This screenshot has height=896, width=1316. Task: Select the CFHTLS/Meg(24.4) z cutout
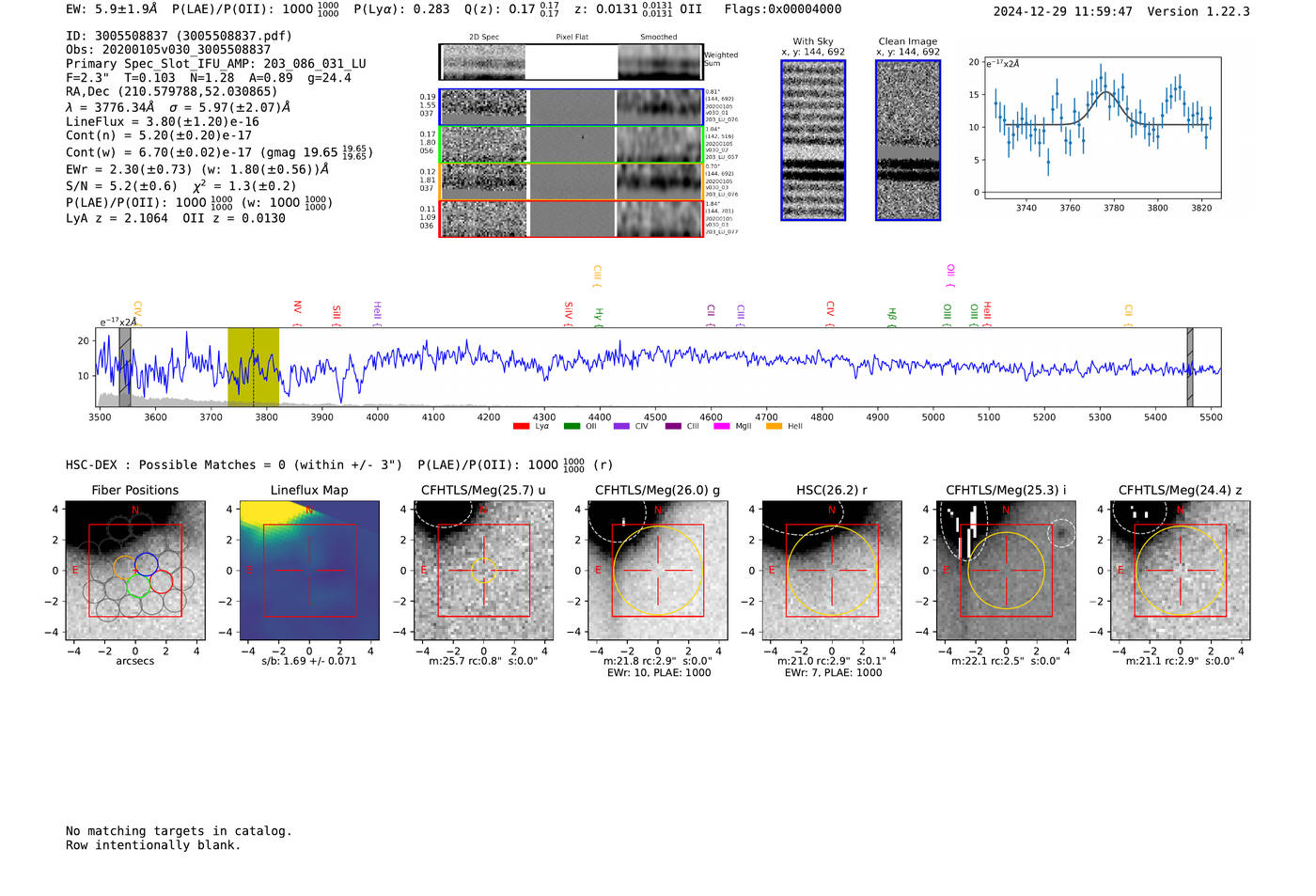pos(1181,571)
